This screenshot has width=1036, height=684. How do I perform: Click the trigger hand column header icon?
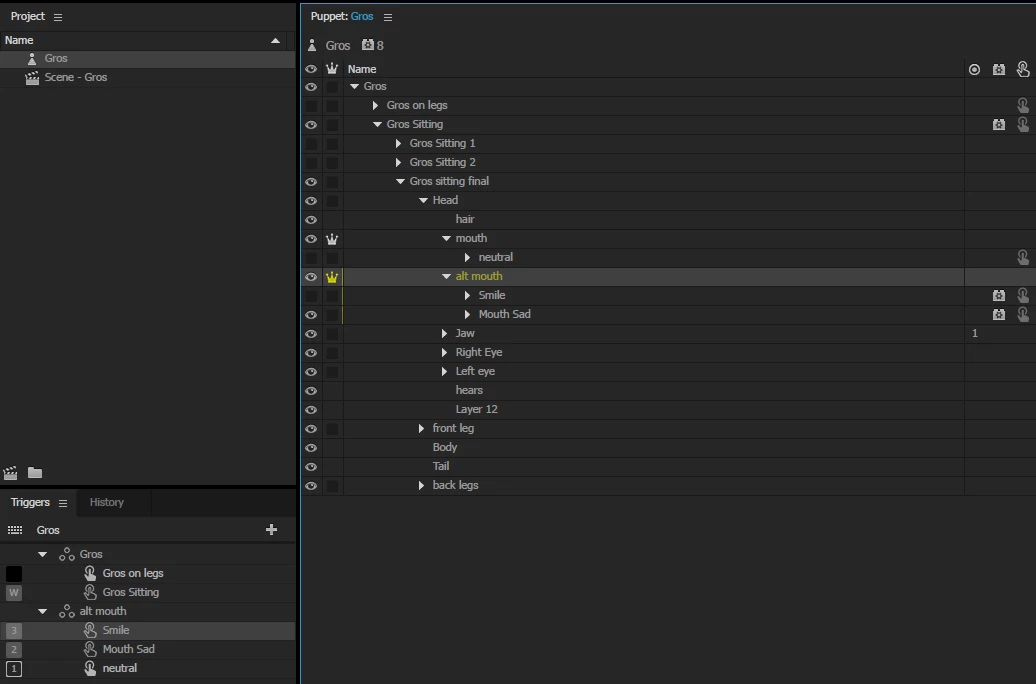(1023, 69)
